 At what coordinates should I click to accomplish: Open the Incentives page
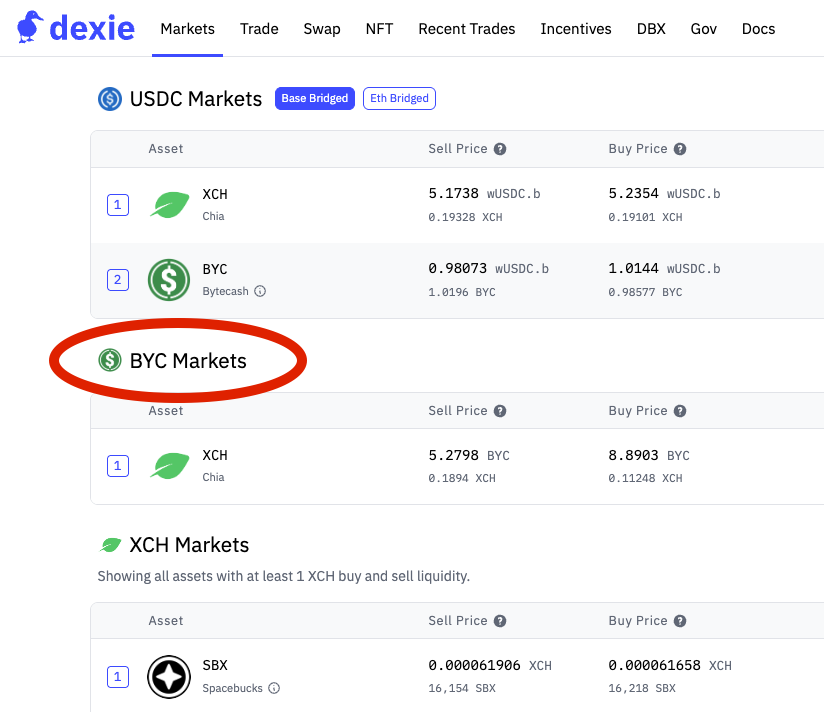point(576,28)
